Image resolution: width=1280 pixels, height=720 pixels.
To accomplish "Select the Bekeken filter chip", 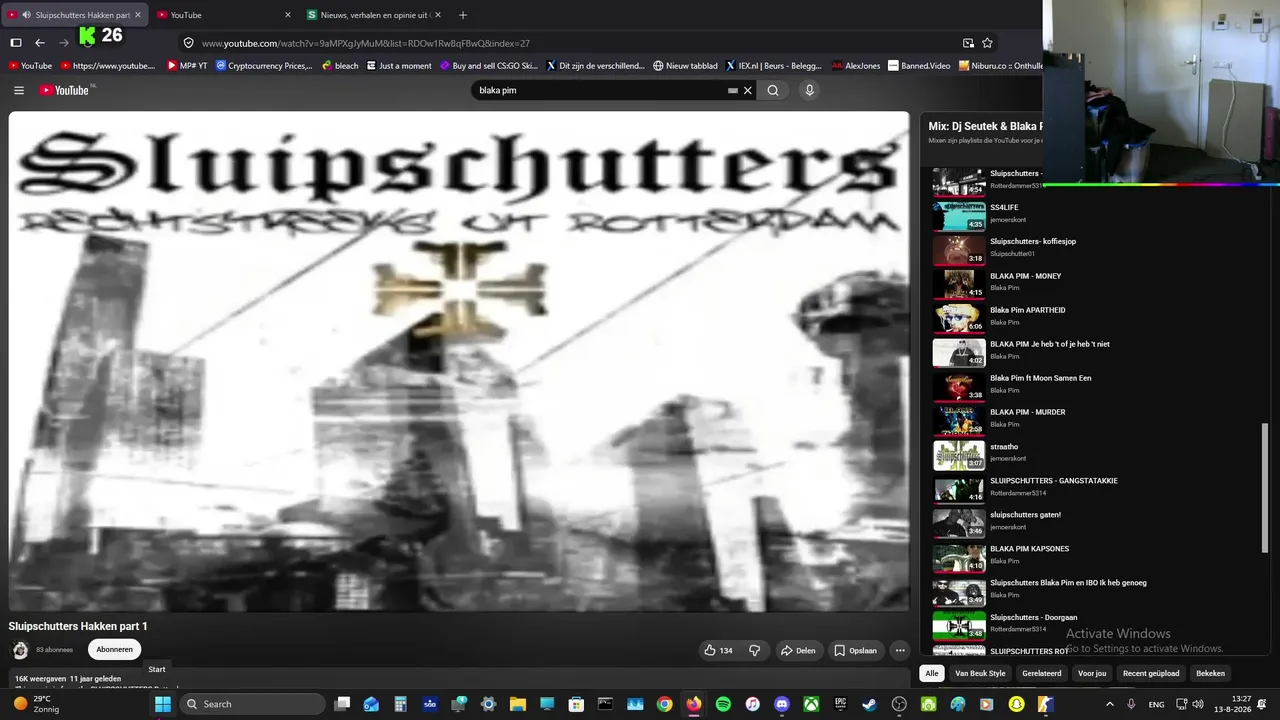I will tap(1210, 673).
